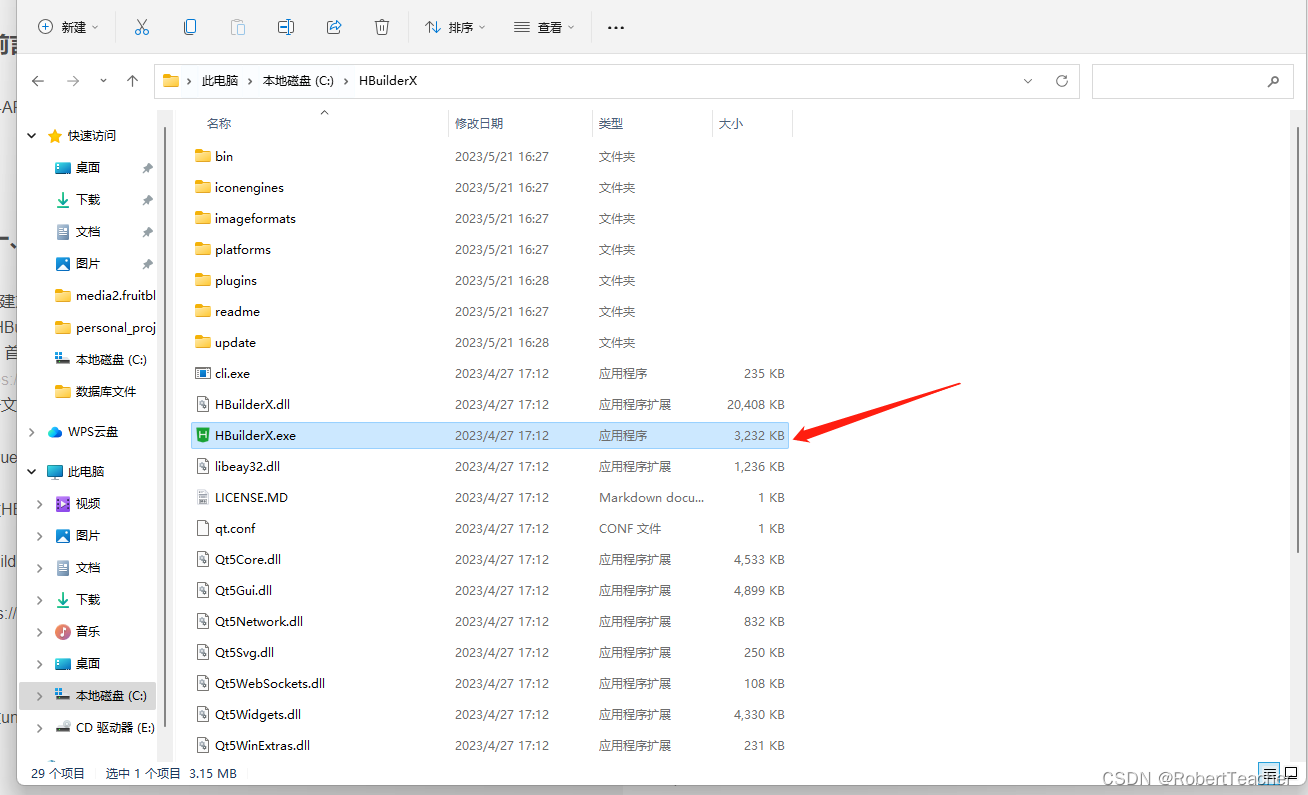Click the 音乐 music icon in sidebar
The width and height of the screenshot is (1308, 795).
click(x=63, y=631)
